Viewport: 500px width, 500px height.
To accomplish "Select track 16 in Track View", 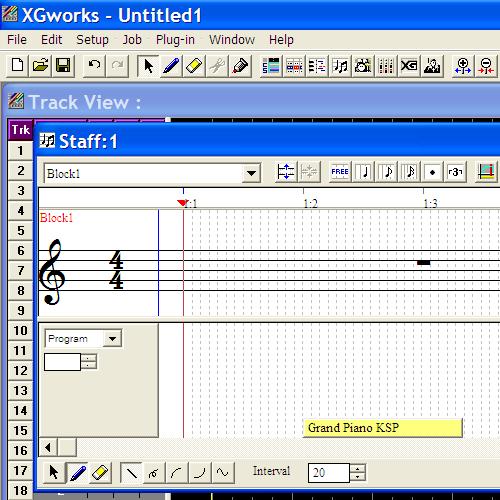I will pos(21,451).
